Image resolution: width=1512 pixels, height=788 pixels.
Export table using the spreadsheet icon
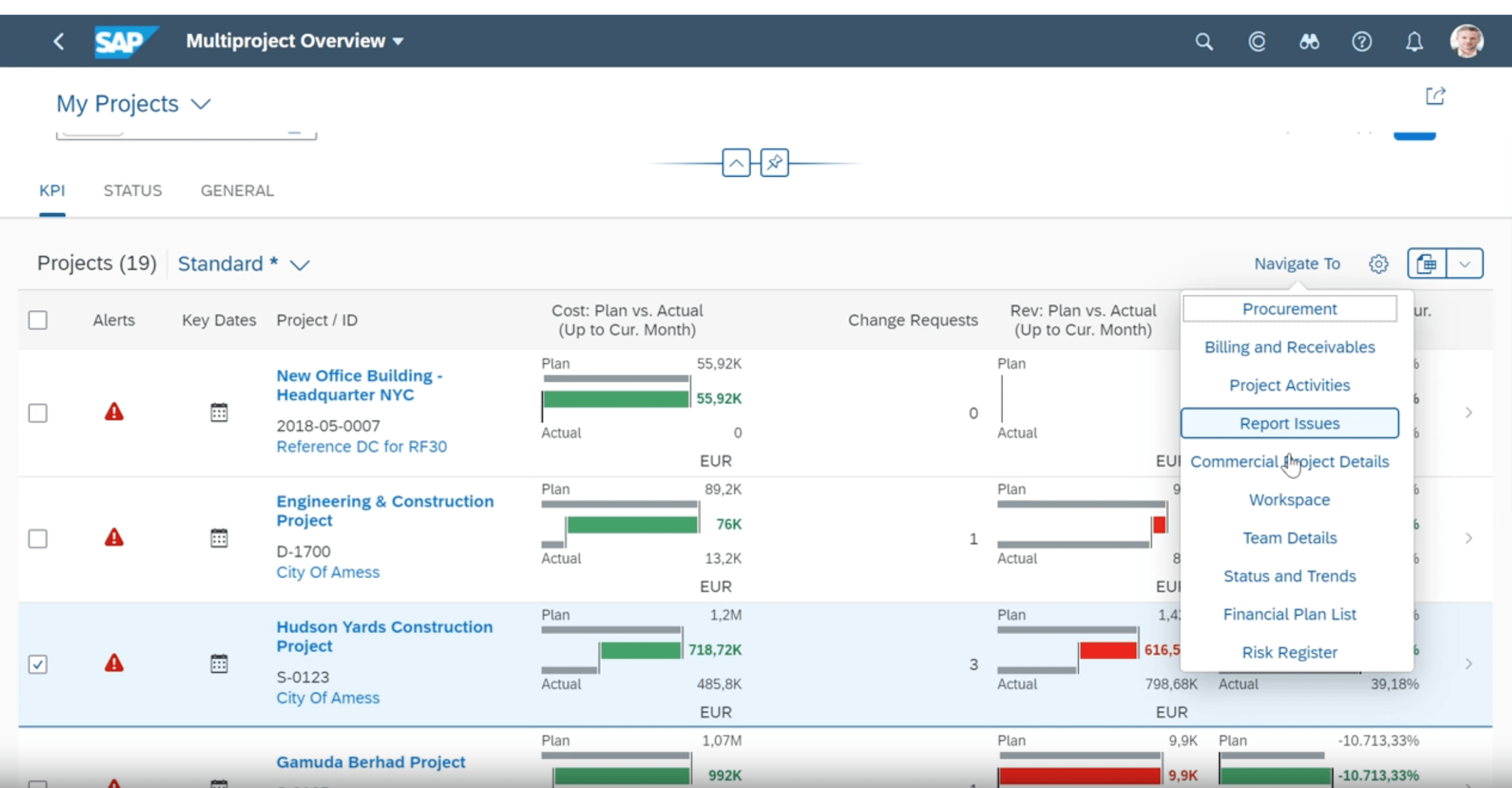[x=1426, y=264]
